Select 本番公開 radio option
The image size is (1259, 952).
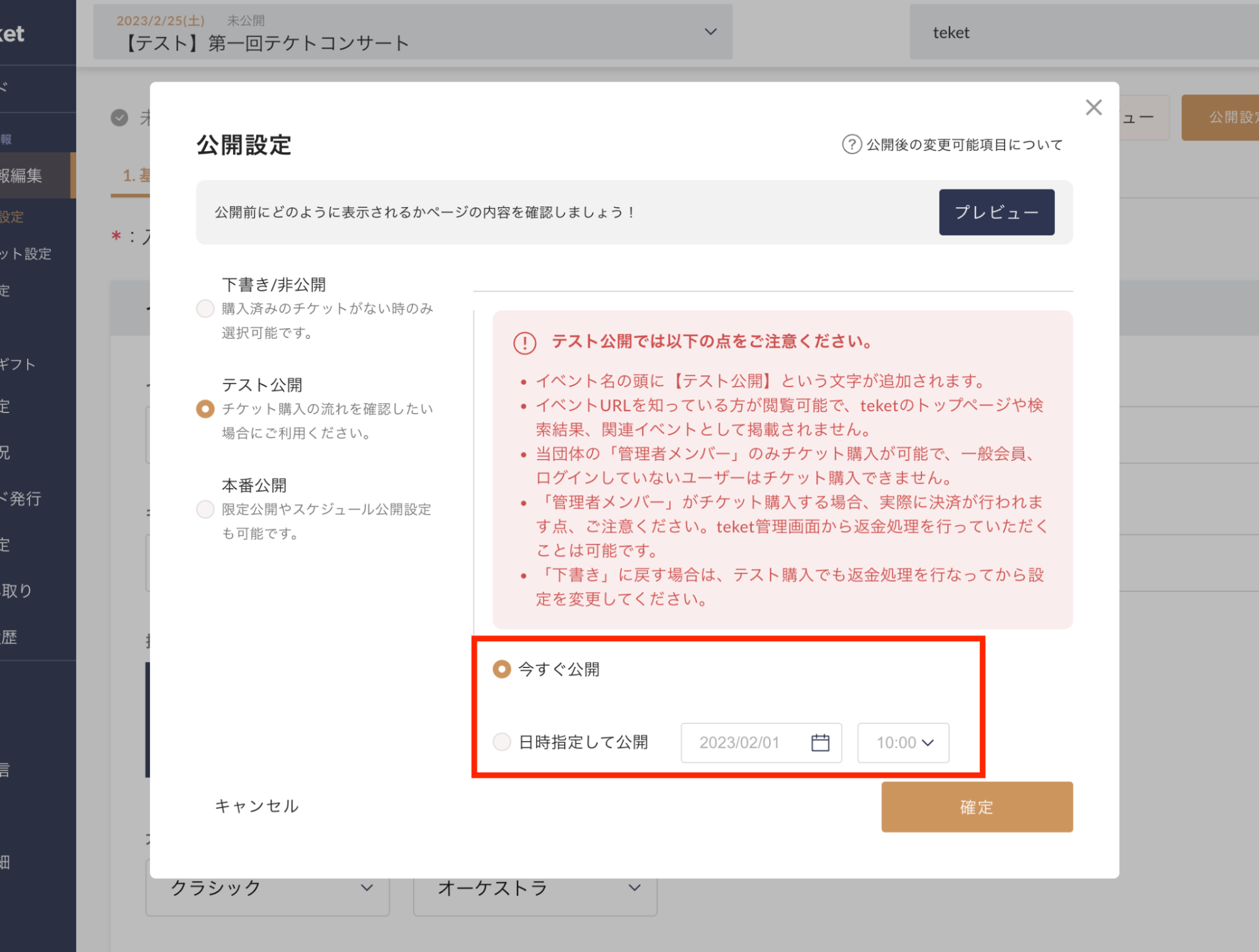(205, 509)
